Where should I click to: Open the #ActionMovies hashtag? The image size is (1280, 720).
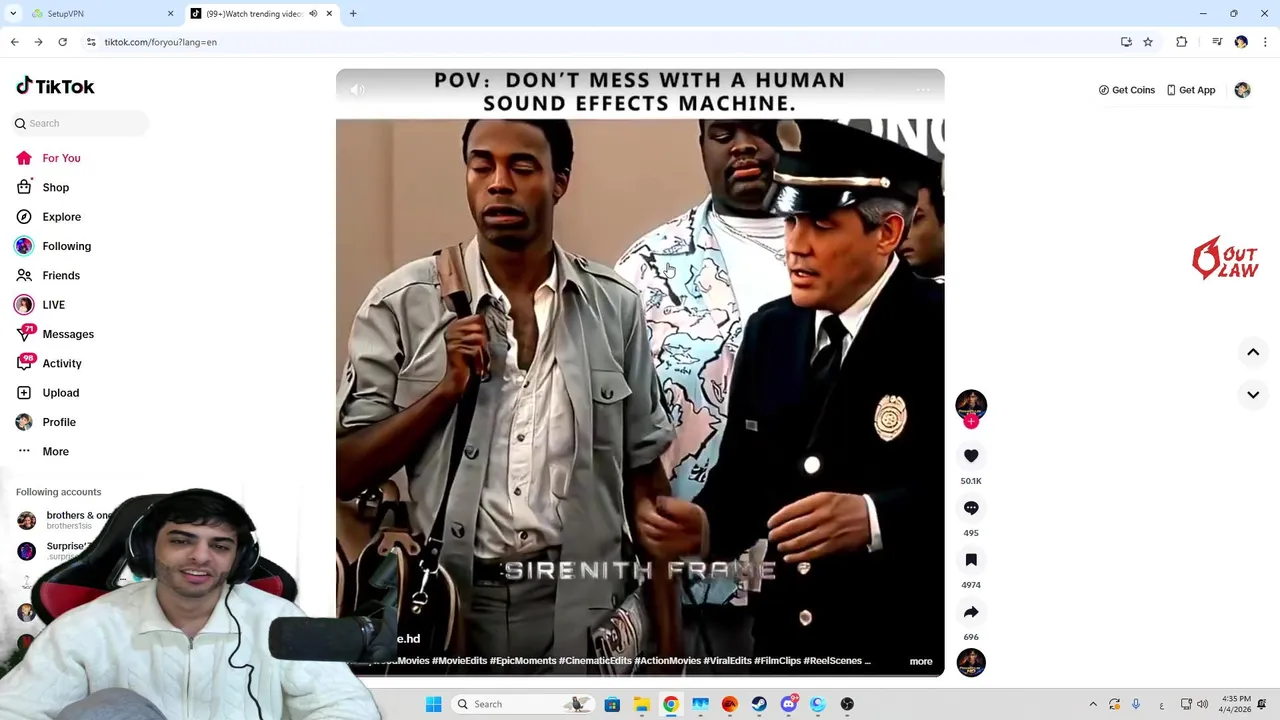click(667, 661)
